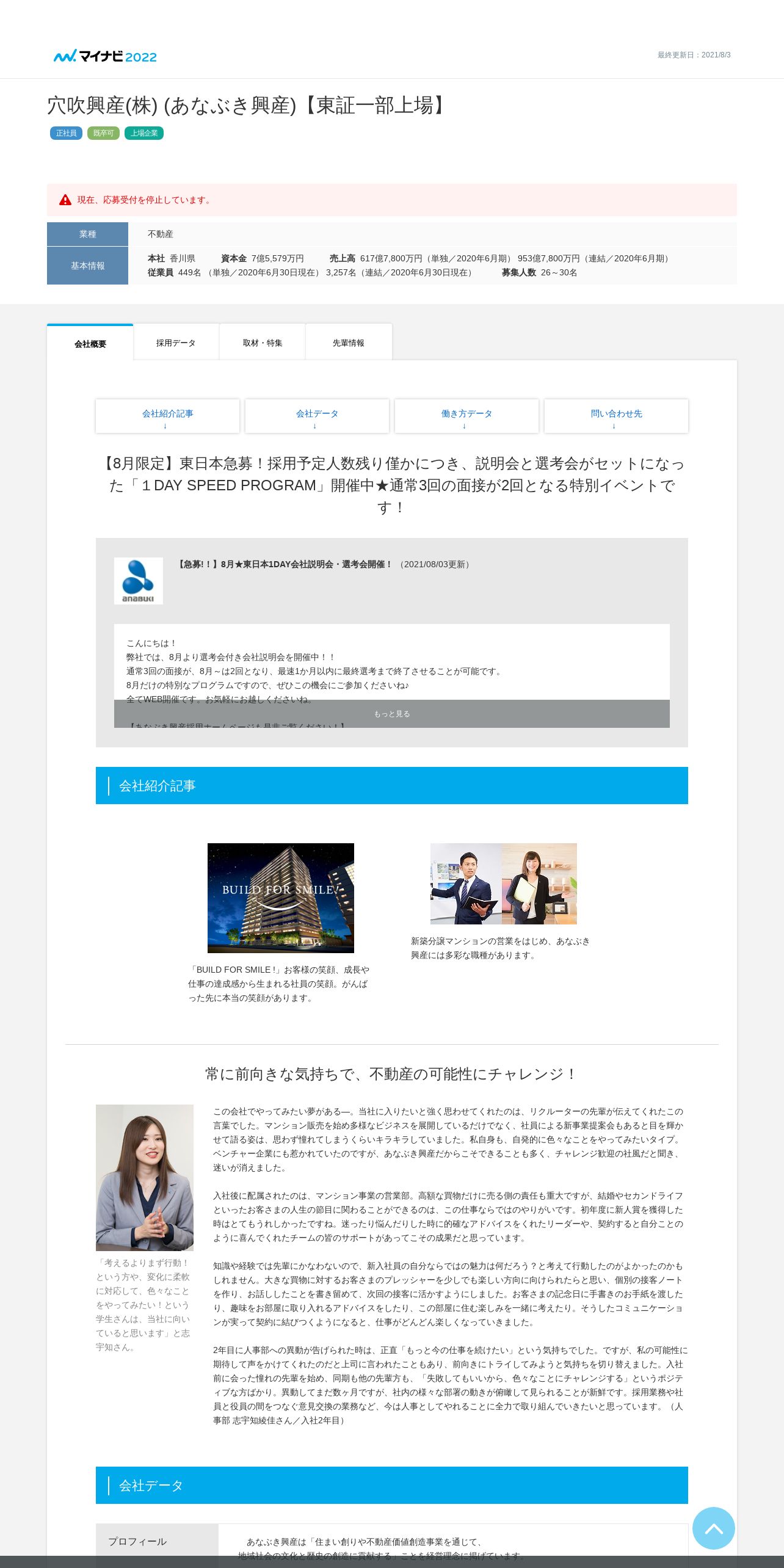The width and height of the screenshot is (784, 1568).
Task: Click the 本社 香川県 text
Action: [x=172, y=258]
